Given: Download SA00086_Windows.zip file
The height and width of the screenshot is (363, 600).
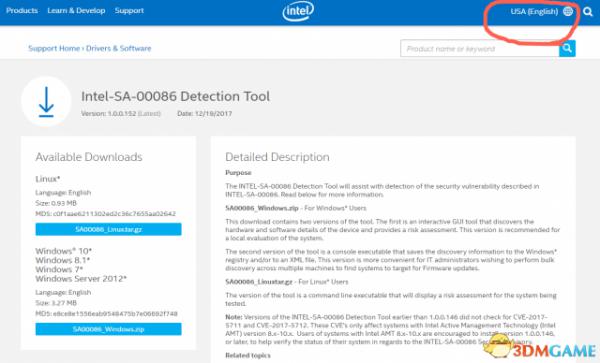Looking at the screenshot, I should [x=108, y=329].
